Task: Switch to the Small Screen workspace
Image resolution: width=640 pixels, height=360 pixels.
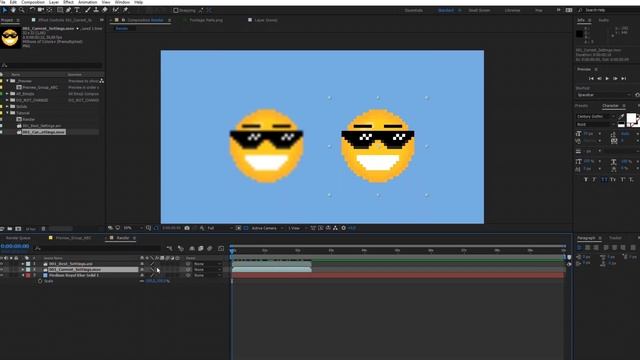Action: click(x=479, y=10)
